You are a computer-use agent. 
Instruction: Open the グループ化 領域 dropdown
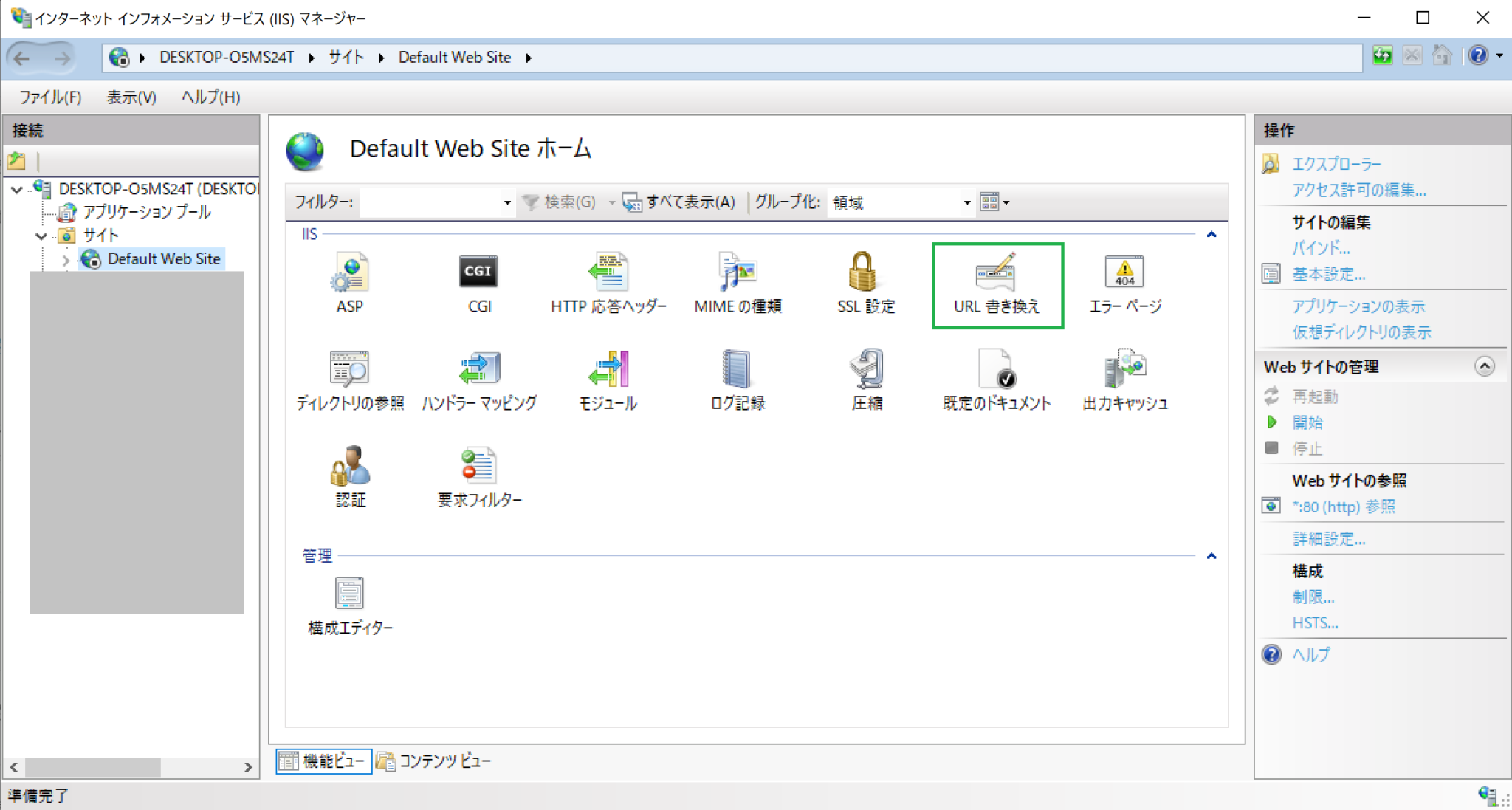[x=966, y=202]
